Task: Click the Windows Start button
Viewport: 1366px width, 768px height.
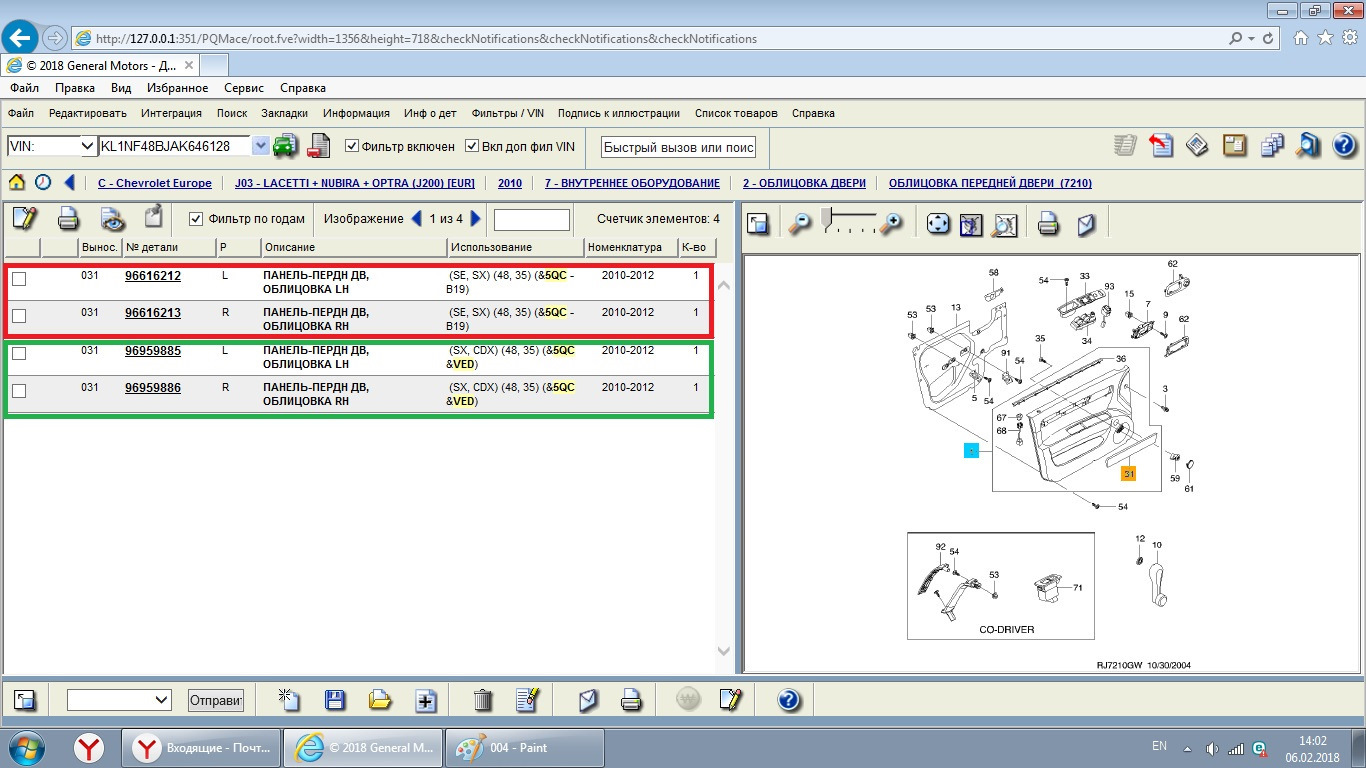Action: 25,748
